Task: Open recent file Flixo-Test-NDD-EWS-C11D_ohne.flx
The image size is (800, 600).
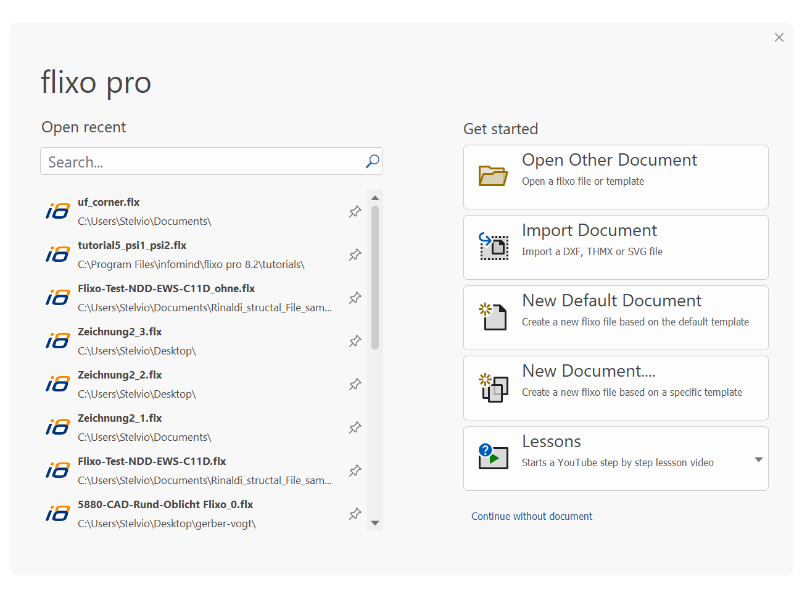Action: click(204, 297)
